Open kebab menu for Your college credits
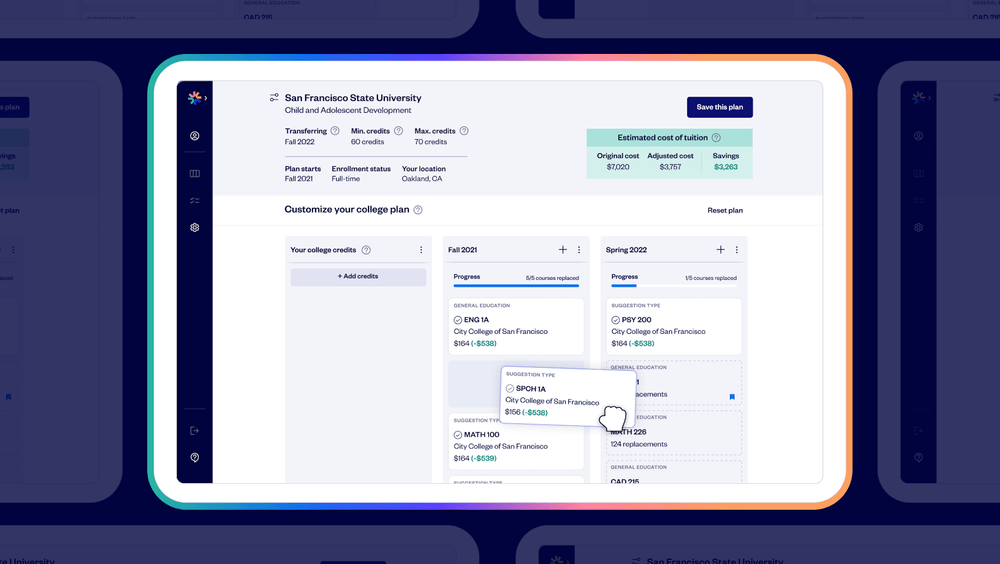 tap(421, 250)
